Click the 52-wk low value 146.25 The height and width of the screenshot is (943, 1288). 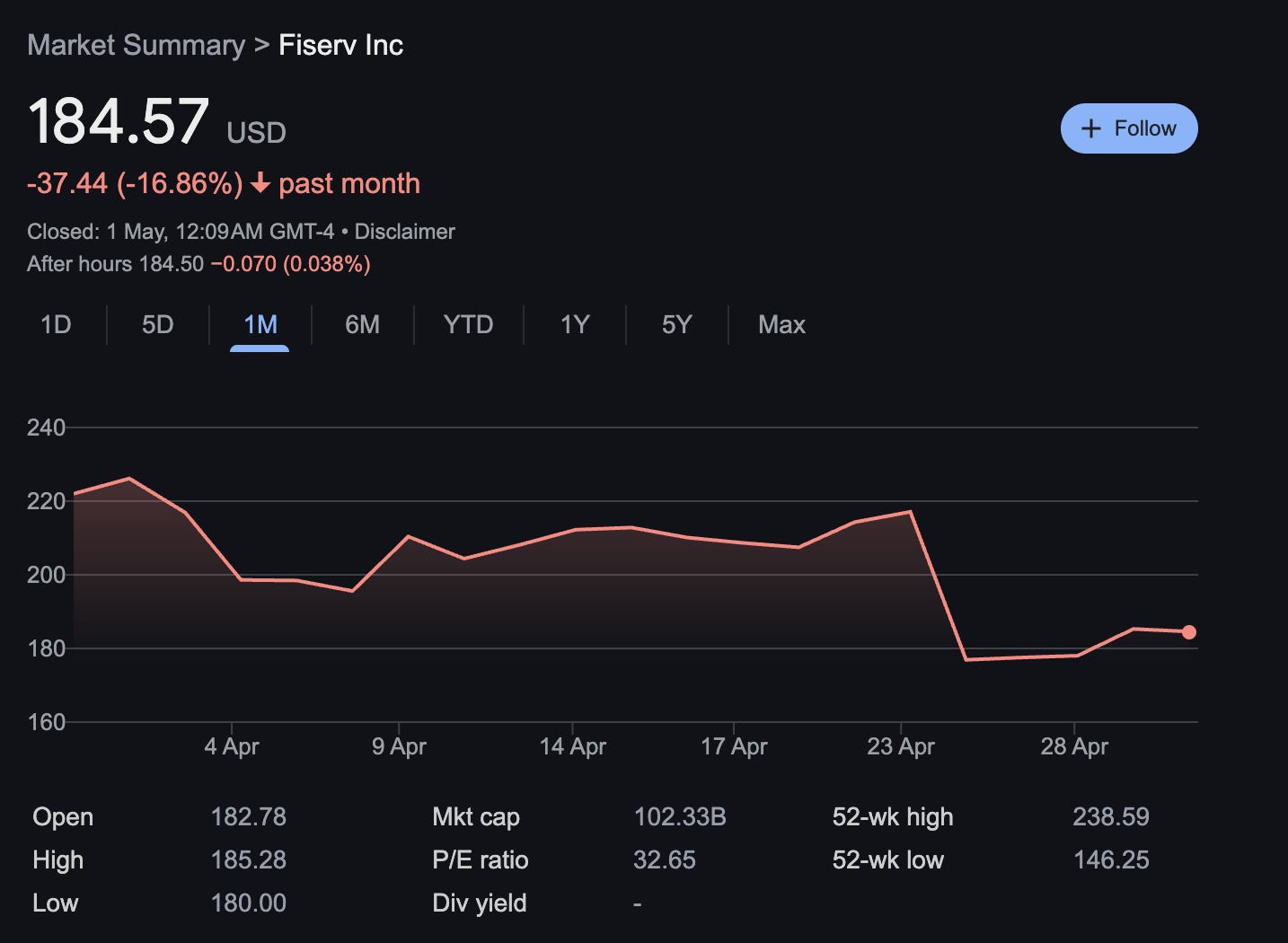click(1111, 859)
